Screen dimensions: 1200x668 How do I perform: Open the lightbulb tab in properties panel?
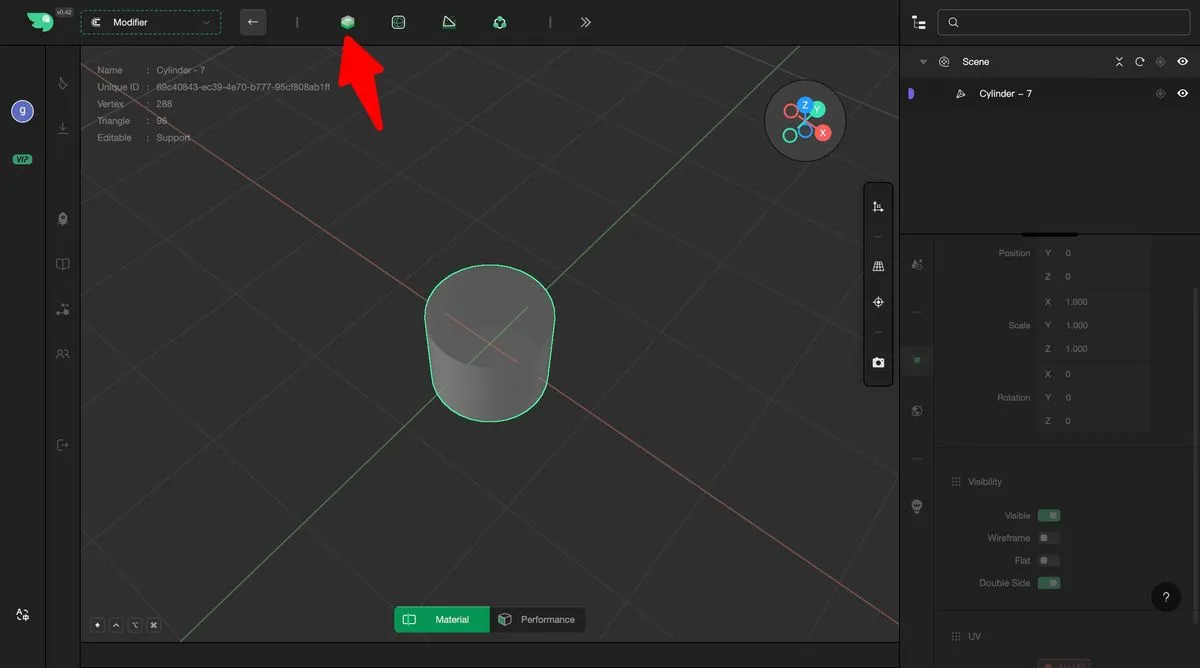[916, 506]
